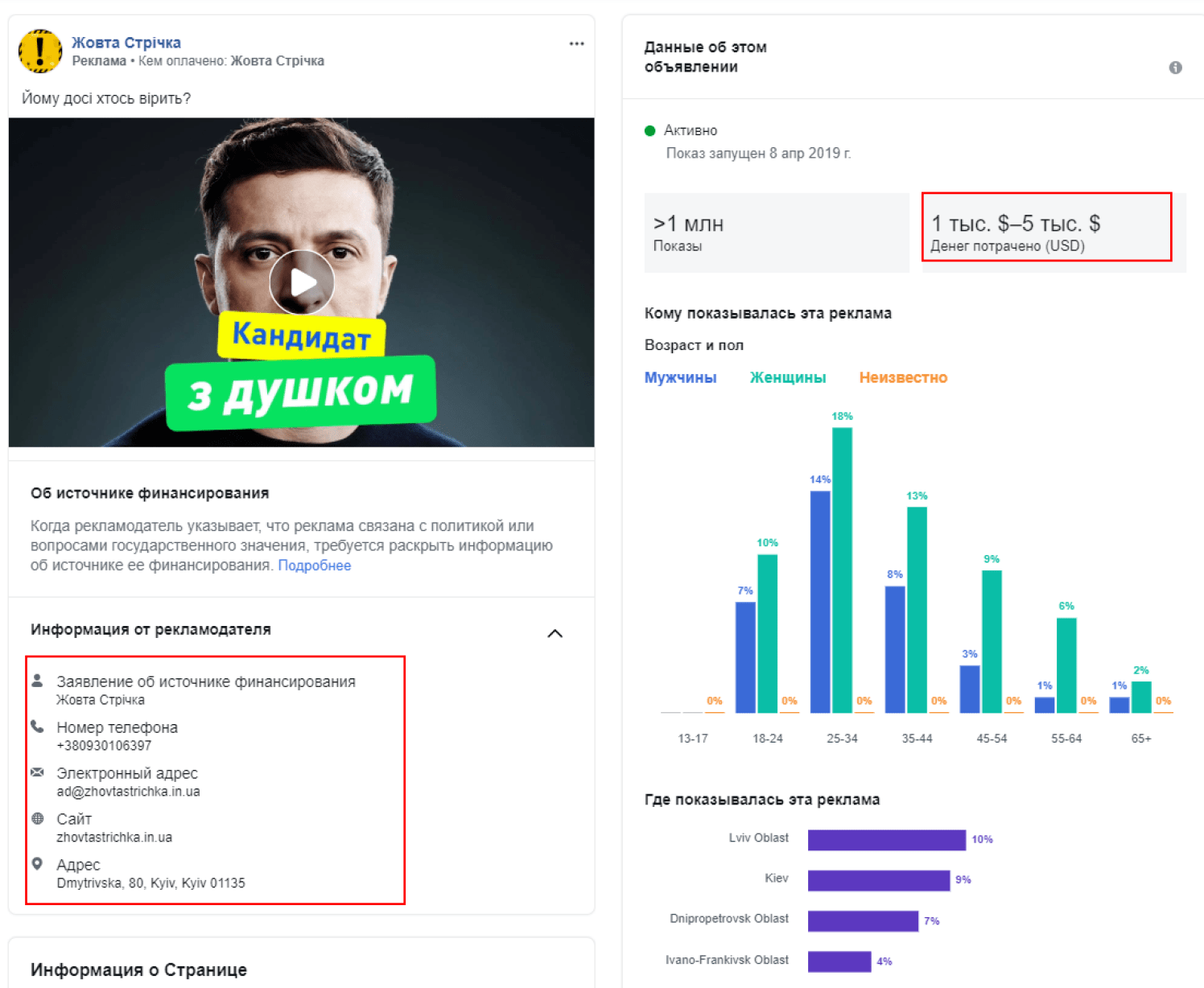Select the ad caption Йому досі хтось вірить?

pos(106,98)
